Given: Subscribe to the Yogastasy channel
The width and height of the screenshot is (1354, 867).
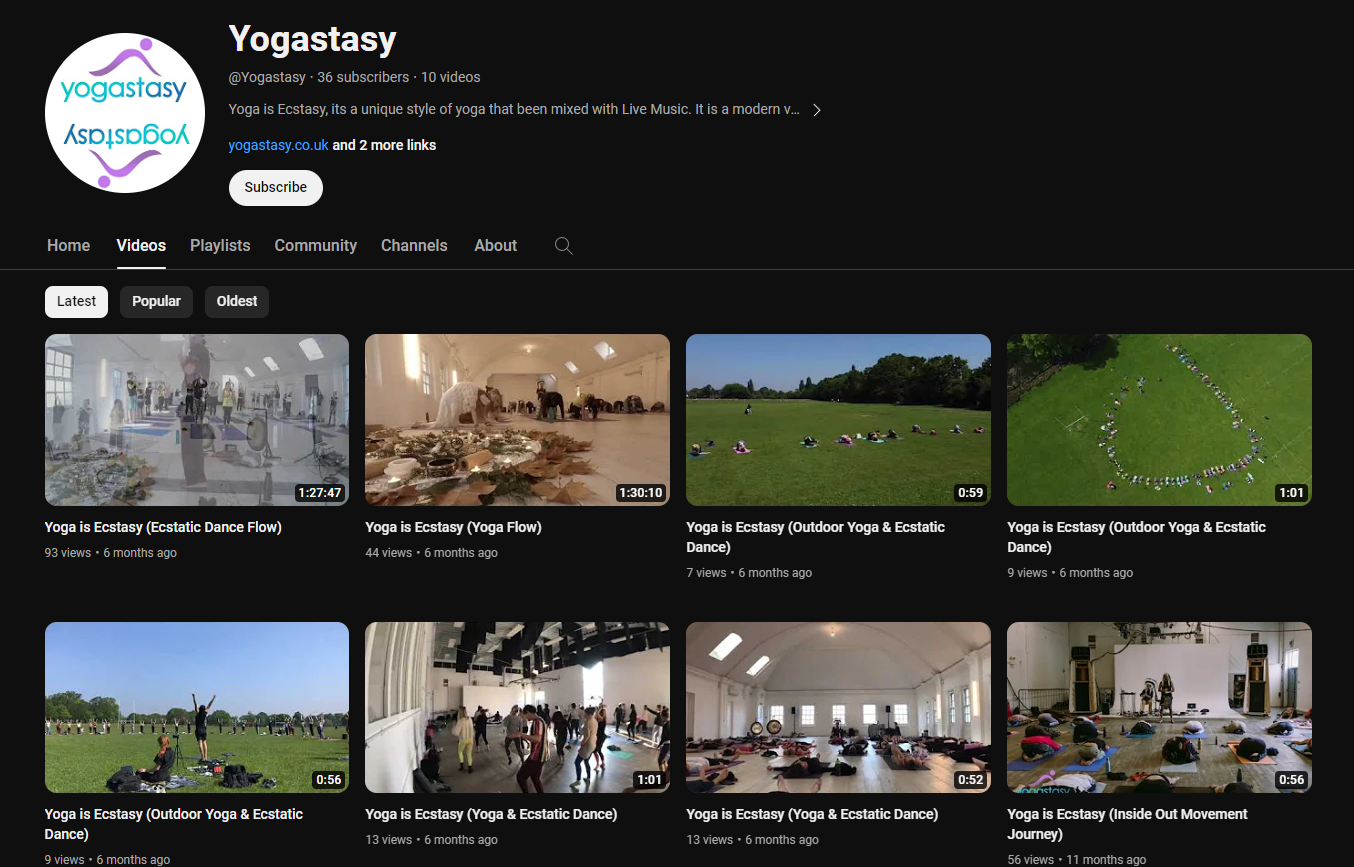Looking at the screenshot, I should tap(276, 188).
